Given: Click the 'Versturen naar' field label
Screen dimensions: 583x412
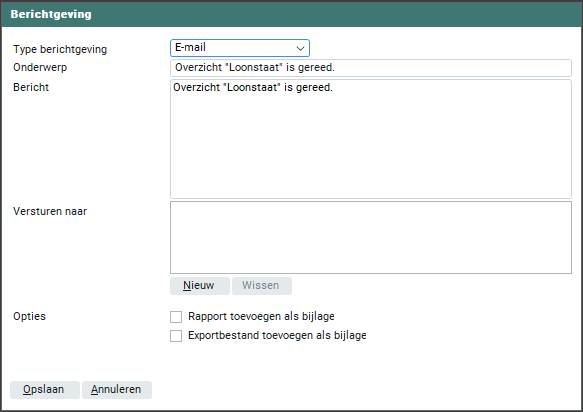Looking at the screenshot, I should [50, 211].
